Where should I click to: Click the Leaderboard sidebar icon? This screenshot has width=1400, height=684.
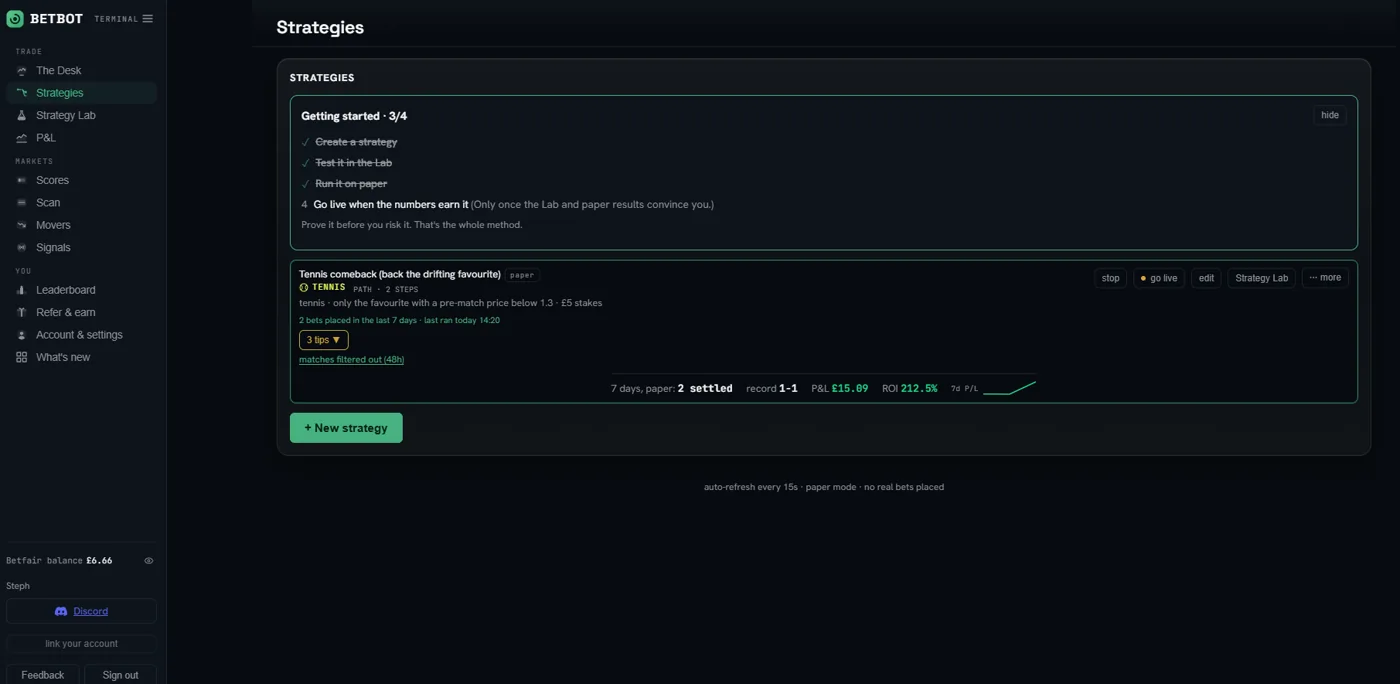pos(21,290)
